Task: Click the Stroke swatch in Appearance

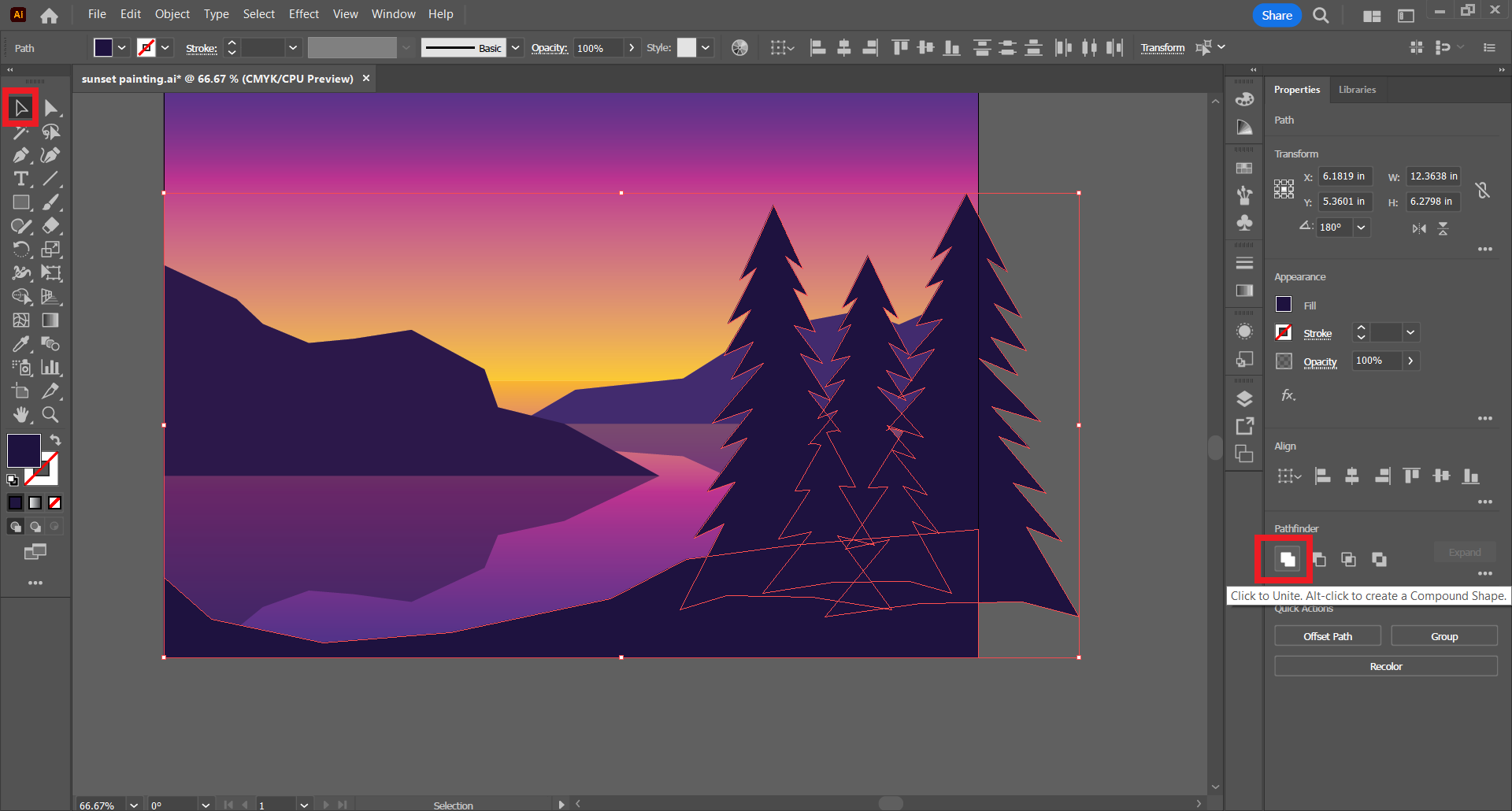Action: [x=1284, y=332]
